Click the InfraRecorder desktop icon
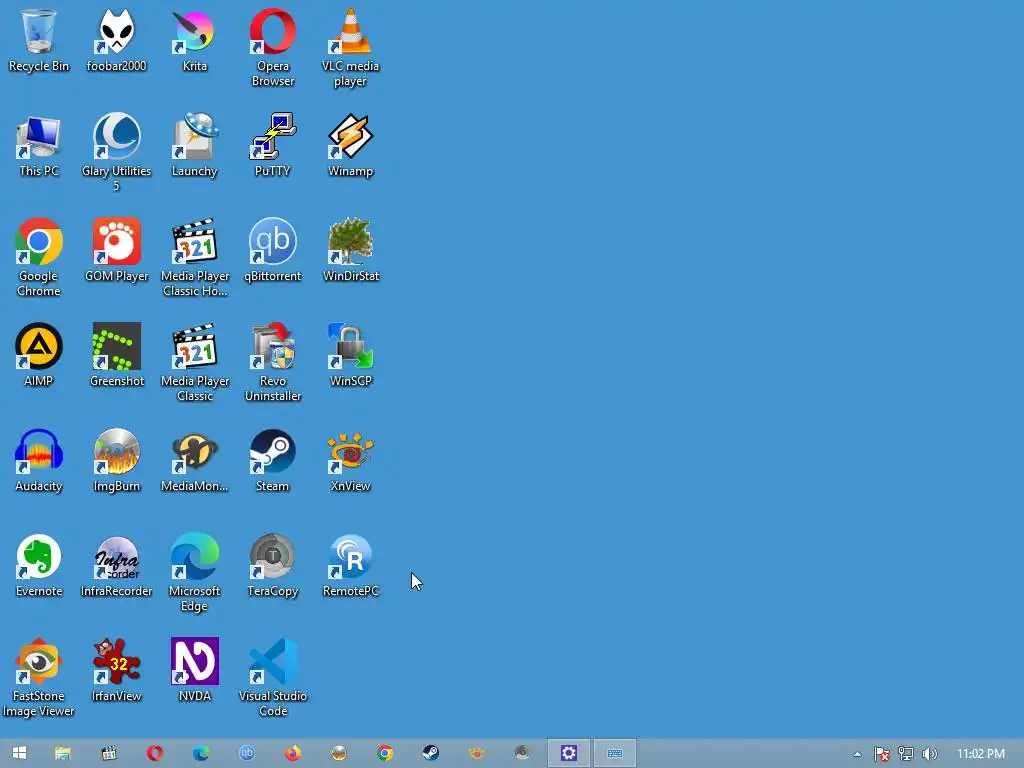This screenshot has width=1024, height=768. (116, 566)
